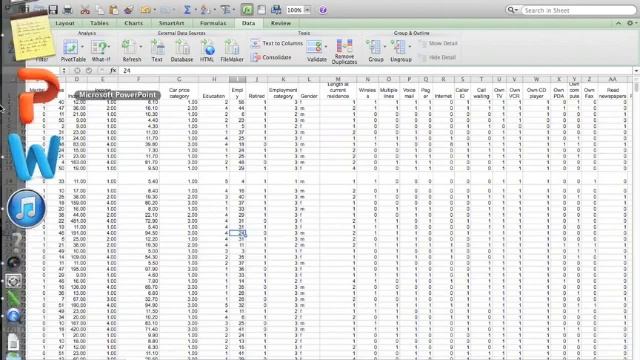Click the Copy icon in toolbar
This screenshot has height=360, width=640.
(99, 9)
